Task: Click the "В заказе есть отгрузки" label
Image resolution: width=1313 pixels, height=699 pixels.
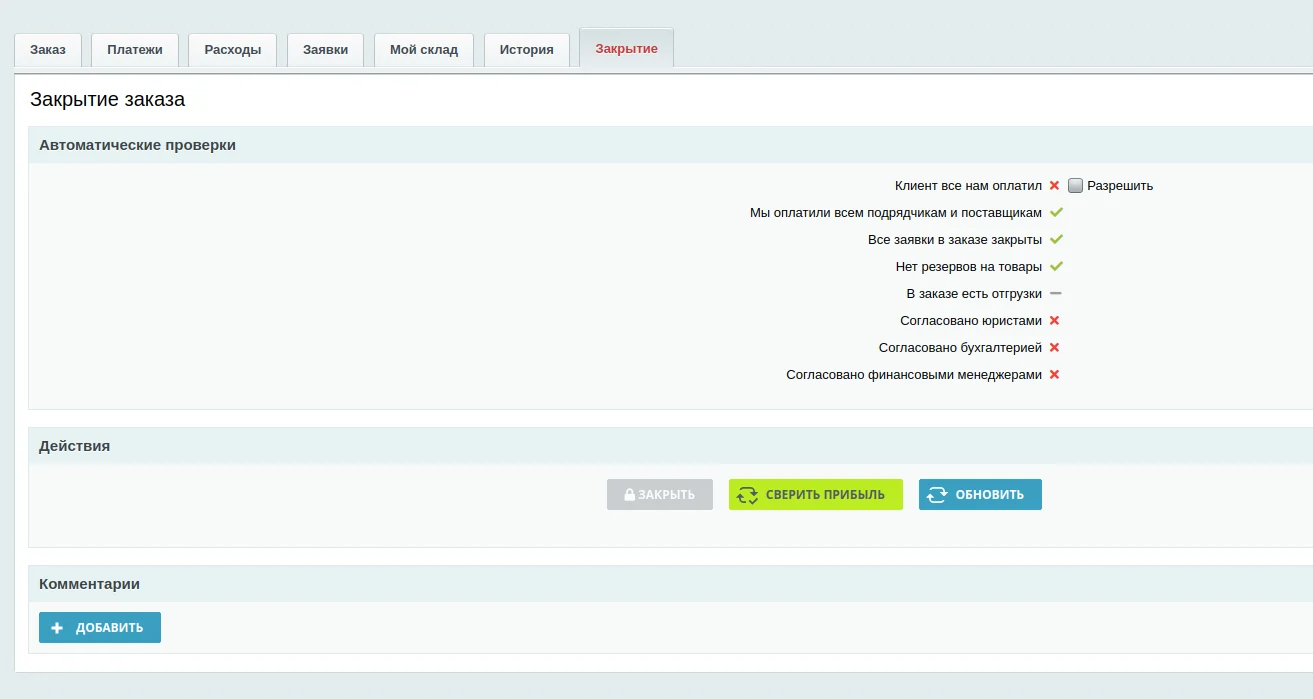Action: (x=975, y=294)
